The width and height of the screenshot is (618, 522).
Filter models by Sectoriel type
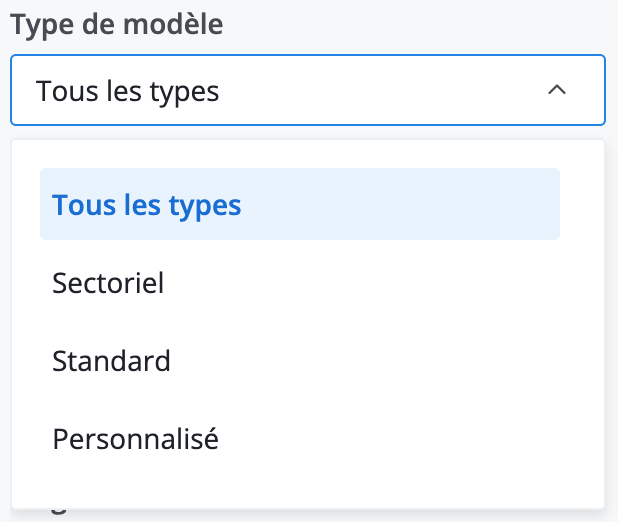[x=300, y=283]
